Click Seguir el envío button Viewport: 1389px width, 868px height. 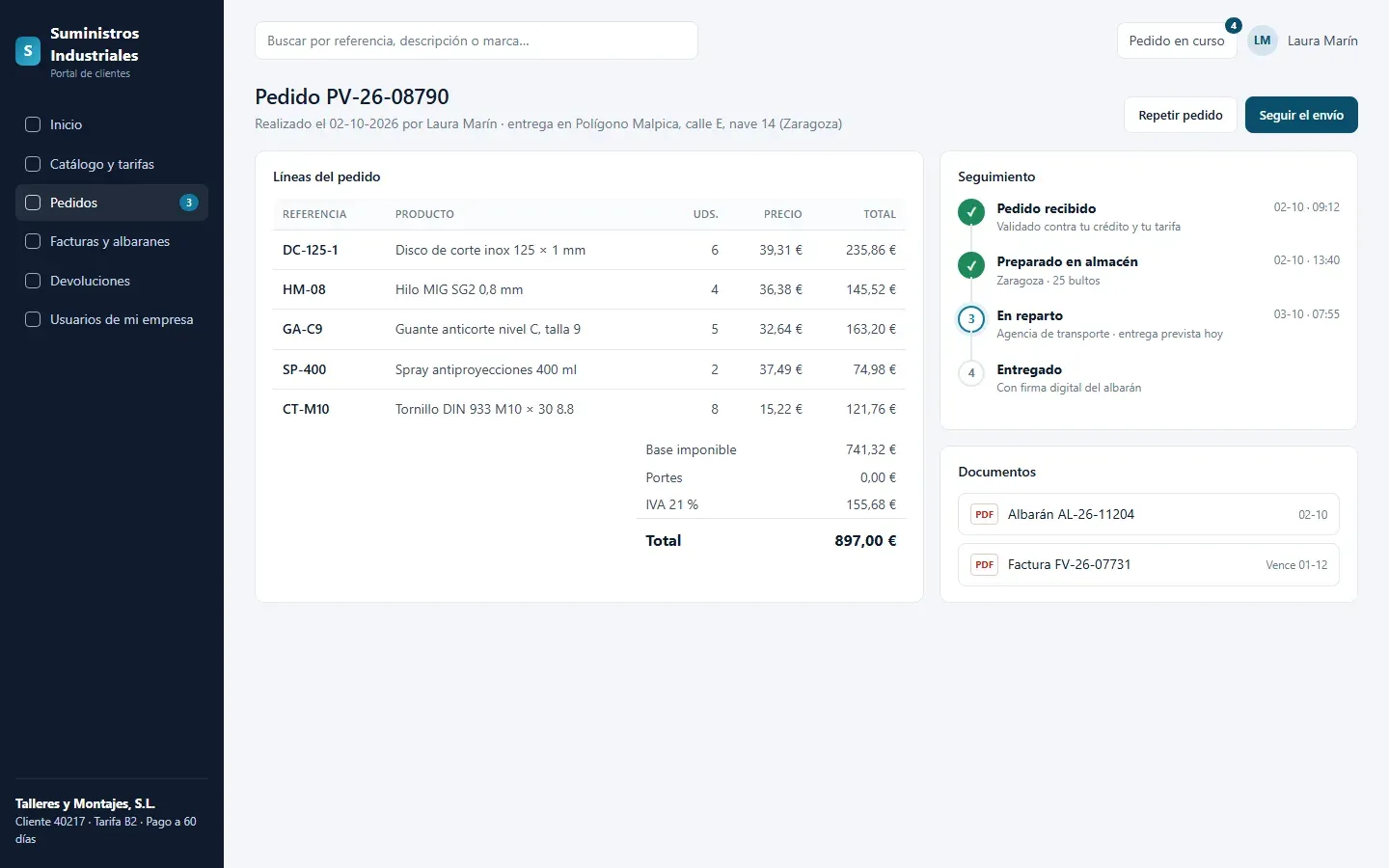click(x=1301, y=115)
